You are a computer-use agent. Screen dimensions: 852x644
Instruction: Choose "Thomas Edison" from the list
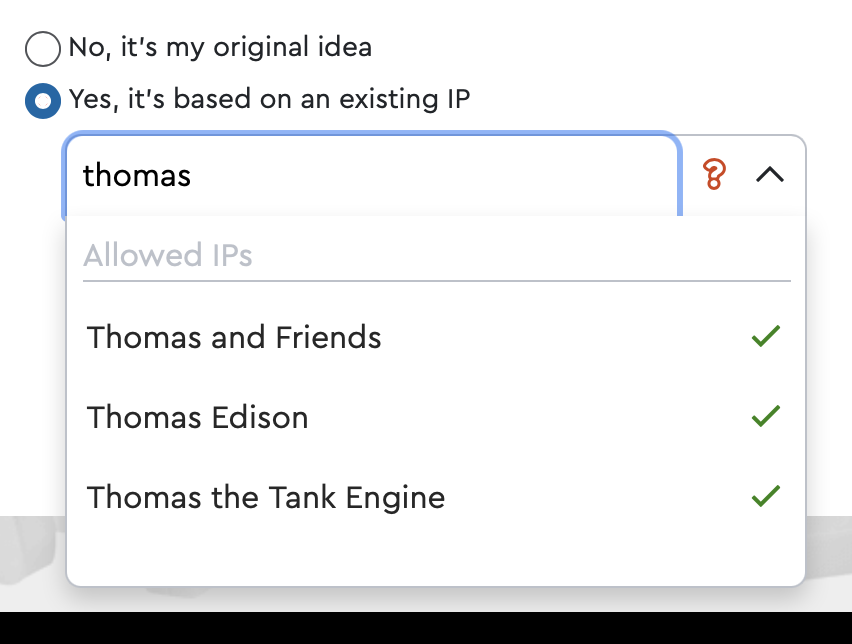(197, 417)
